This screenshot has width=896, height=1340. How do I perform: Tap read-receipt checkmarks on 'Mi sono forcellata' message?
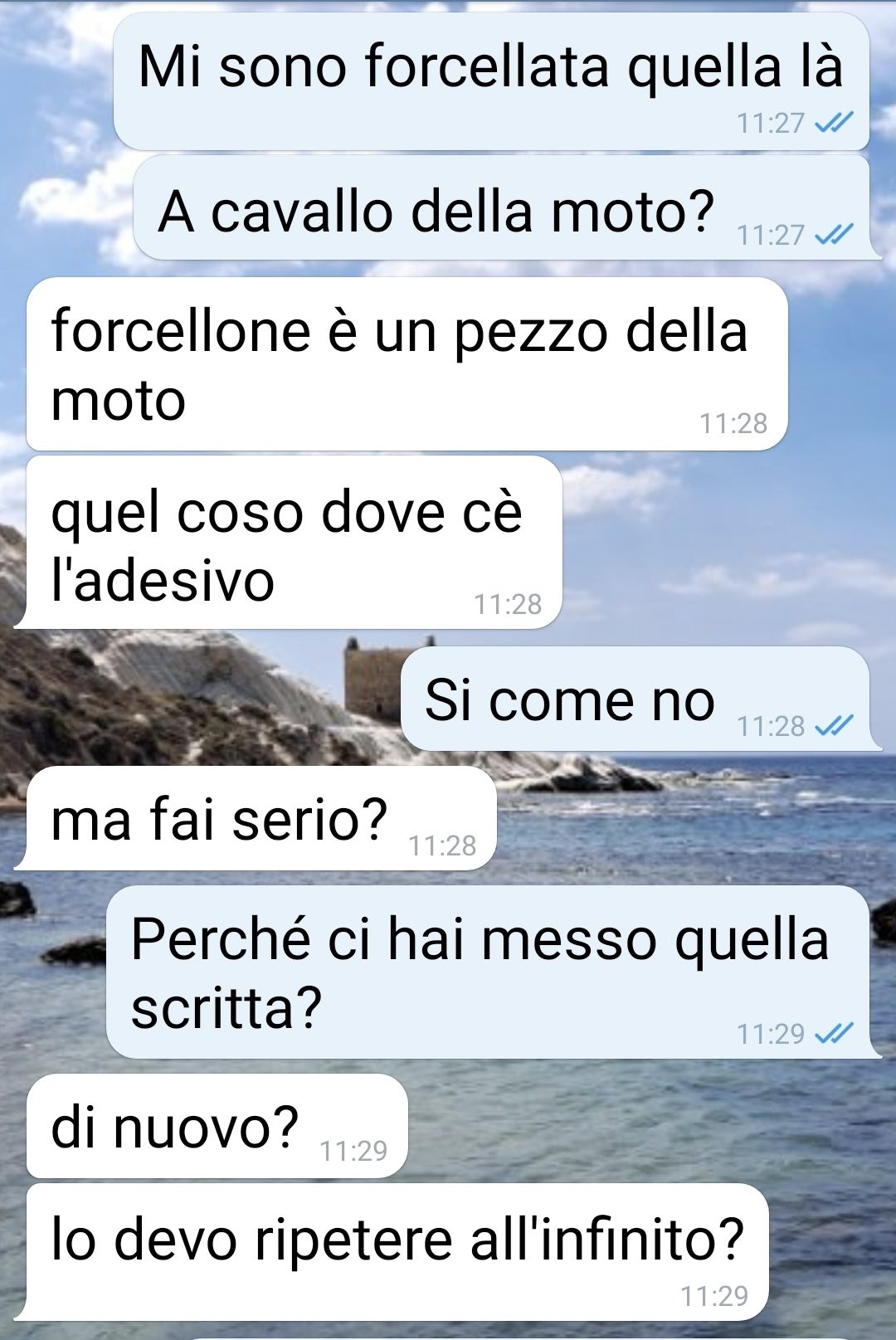point(834,123)
